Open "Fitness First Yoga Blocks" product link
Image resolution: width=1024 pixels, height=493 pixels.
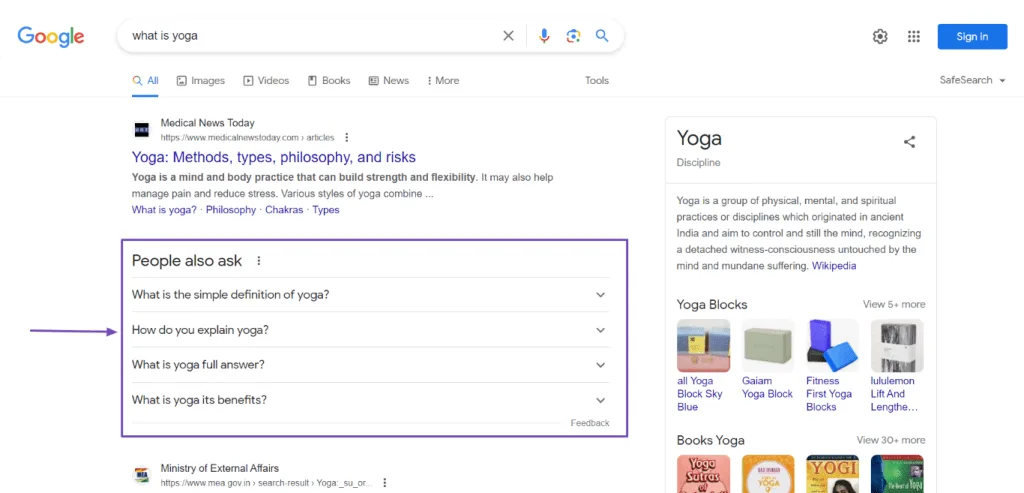[829, 394]
